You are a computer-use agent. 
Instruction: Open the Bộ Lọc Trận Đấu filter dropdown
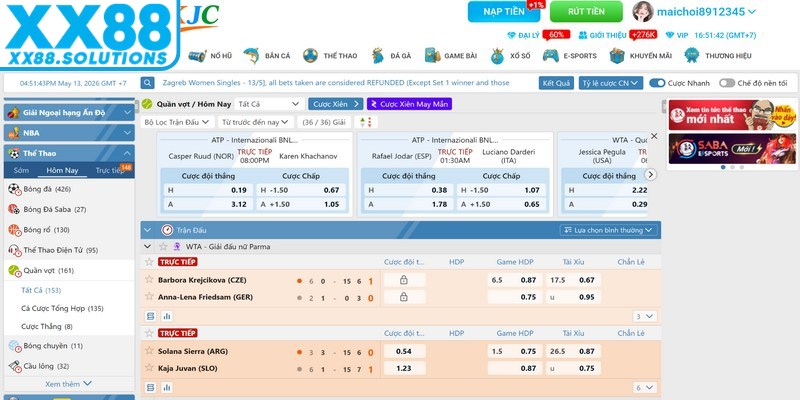tap(177, 122)
